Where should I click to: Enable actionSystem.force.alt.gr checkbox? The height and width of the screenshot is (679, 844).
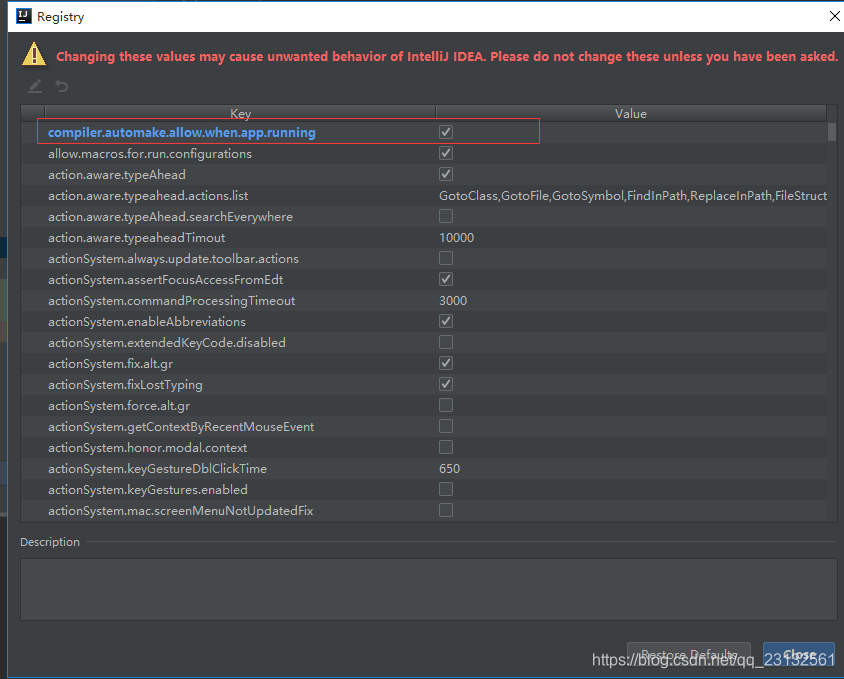446,405
